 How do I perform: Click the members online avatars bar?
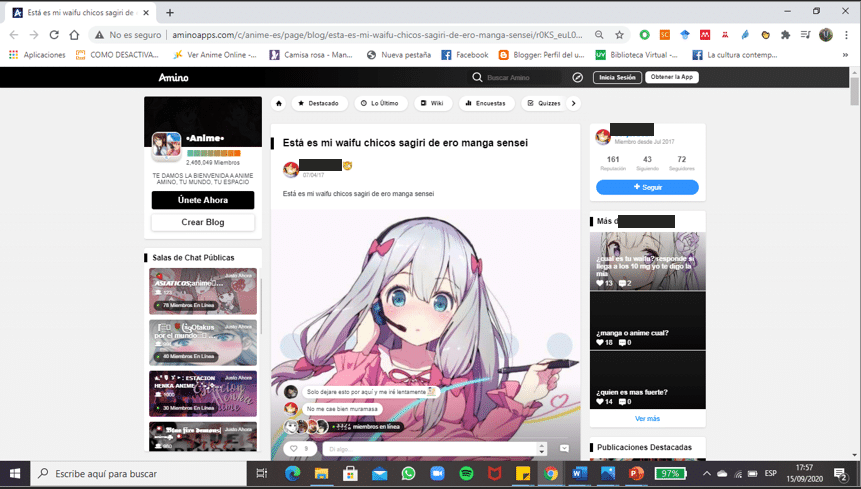(343, 426)
